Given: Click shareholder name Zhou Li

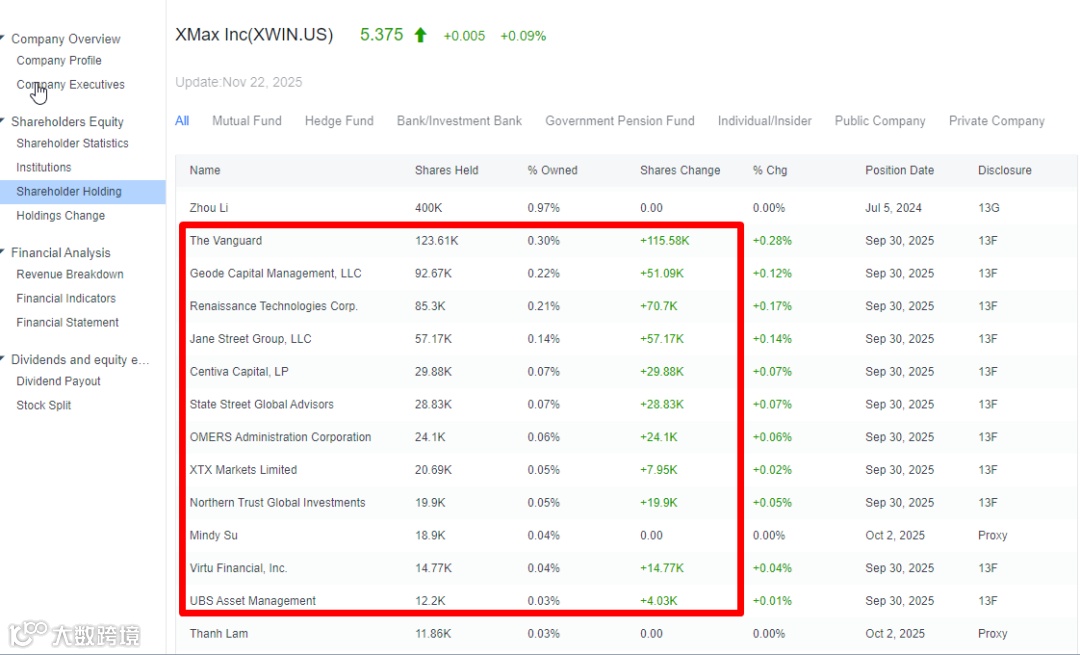Looking at the screenshot, I should (x=209, y=207).
